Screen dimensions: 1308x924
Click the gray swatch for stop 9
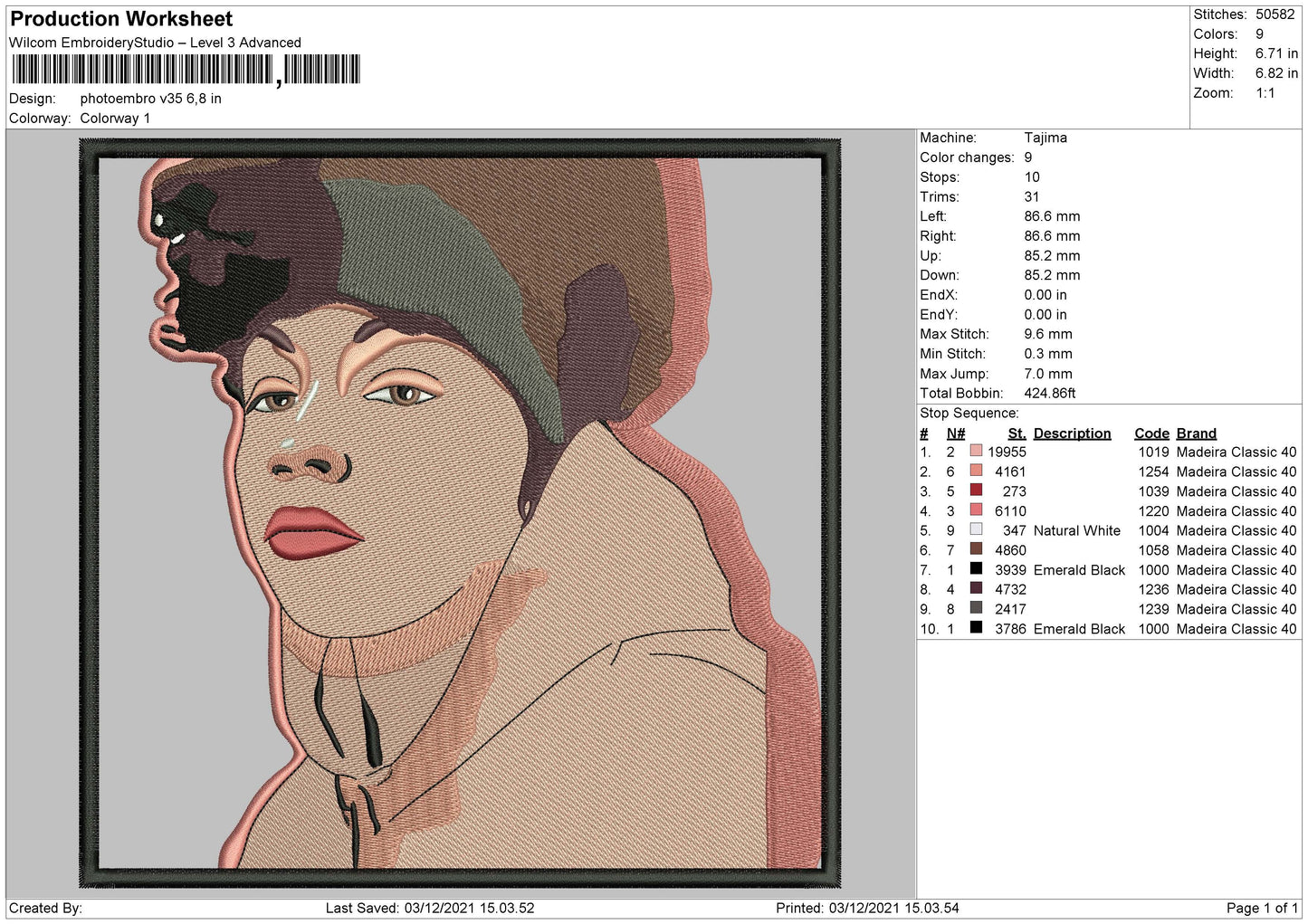coord(976,608)
